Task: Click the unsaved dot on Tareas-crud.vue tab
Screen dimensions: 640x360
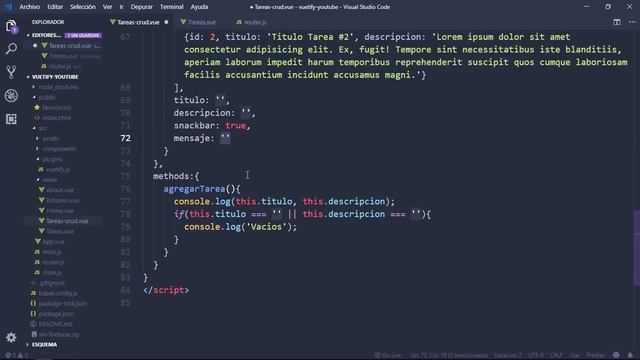Action: (166, 22)
